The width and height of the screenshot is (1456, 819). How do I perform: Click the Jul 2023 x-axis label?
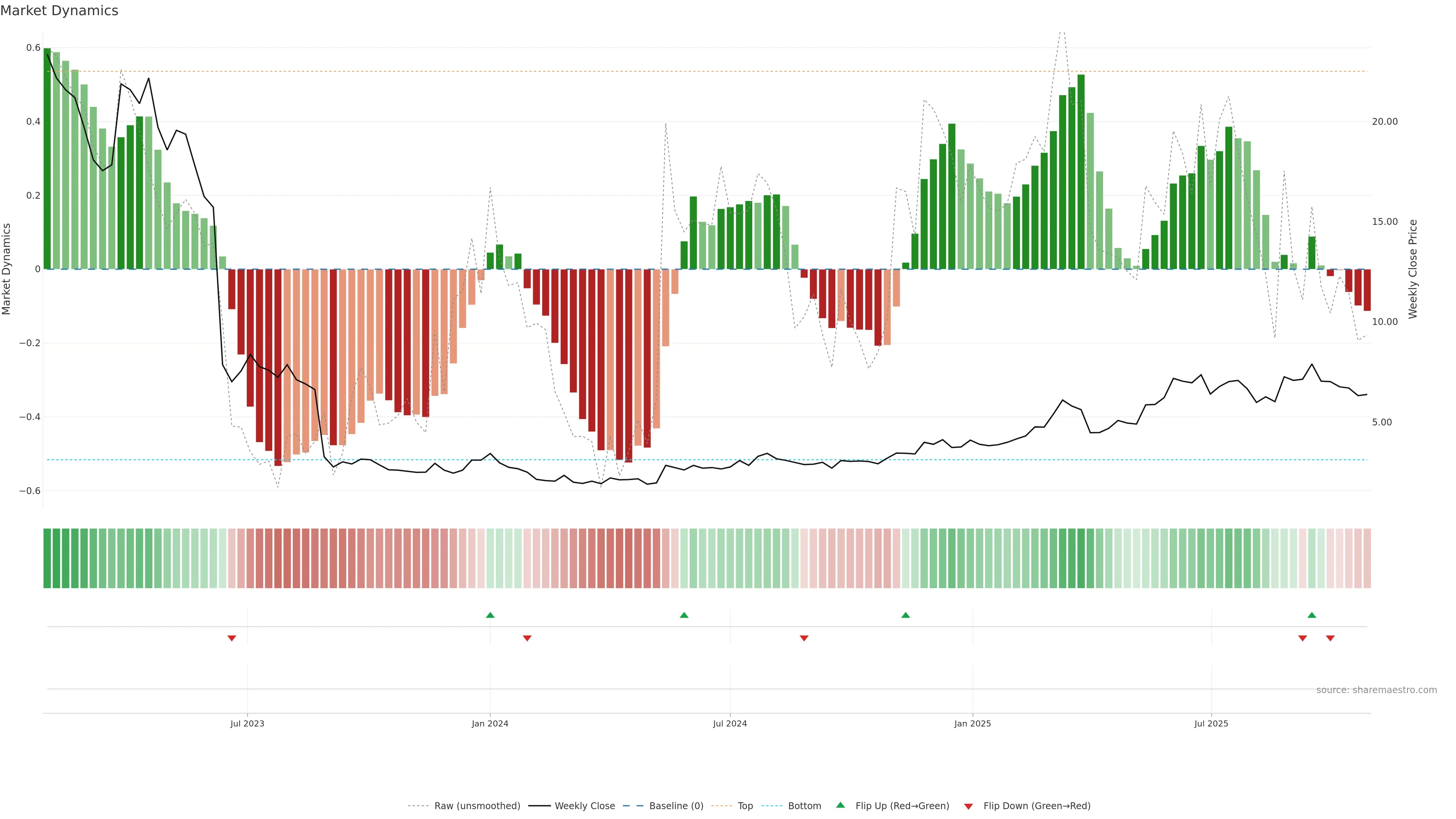pos(247,723)
